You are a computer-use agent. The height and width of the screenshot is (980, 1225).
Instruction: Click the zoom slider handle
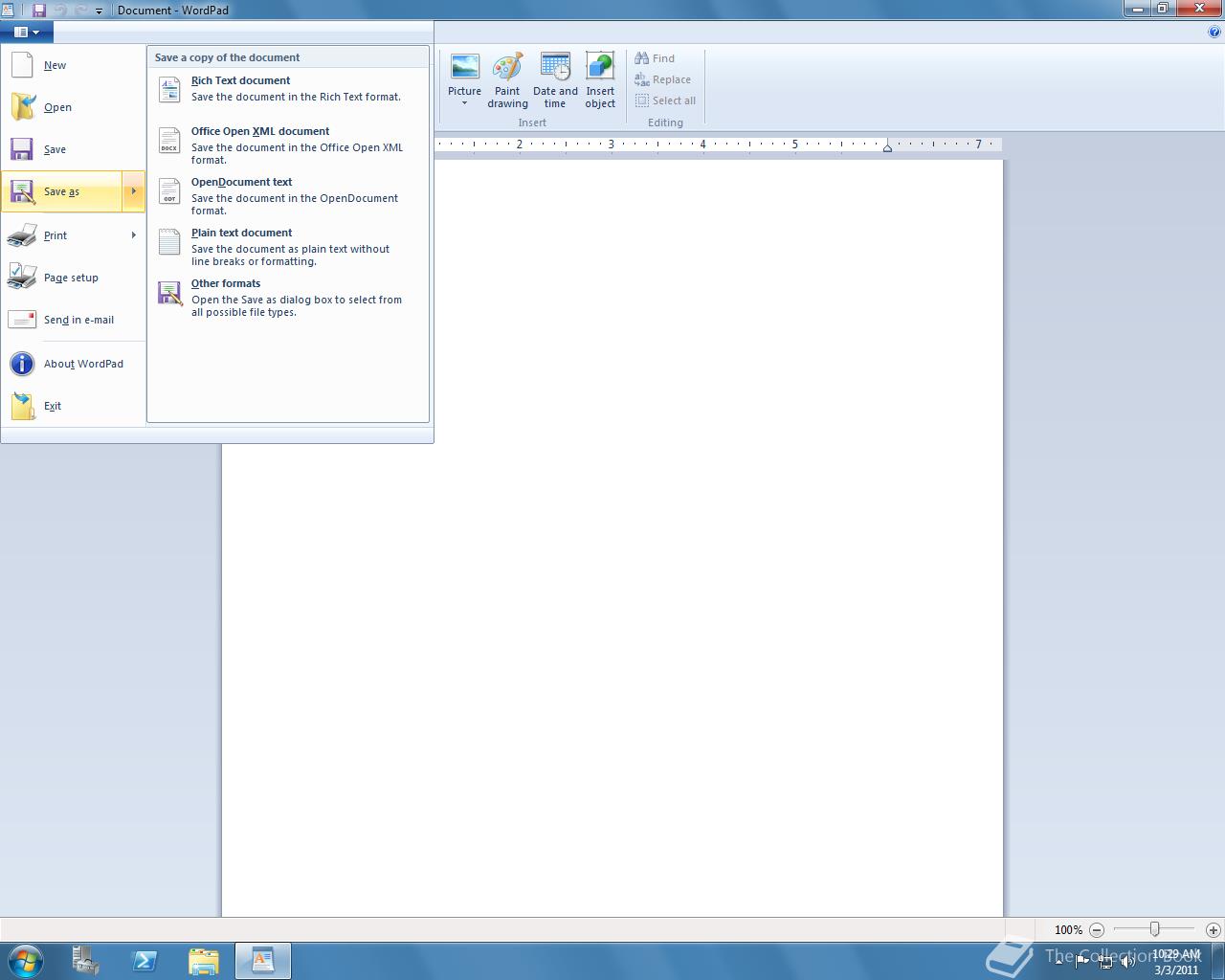(1155, 929)
